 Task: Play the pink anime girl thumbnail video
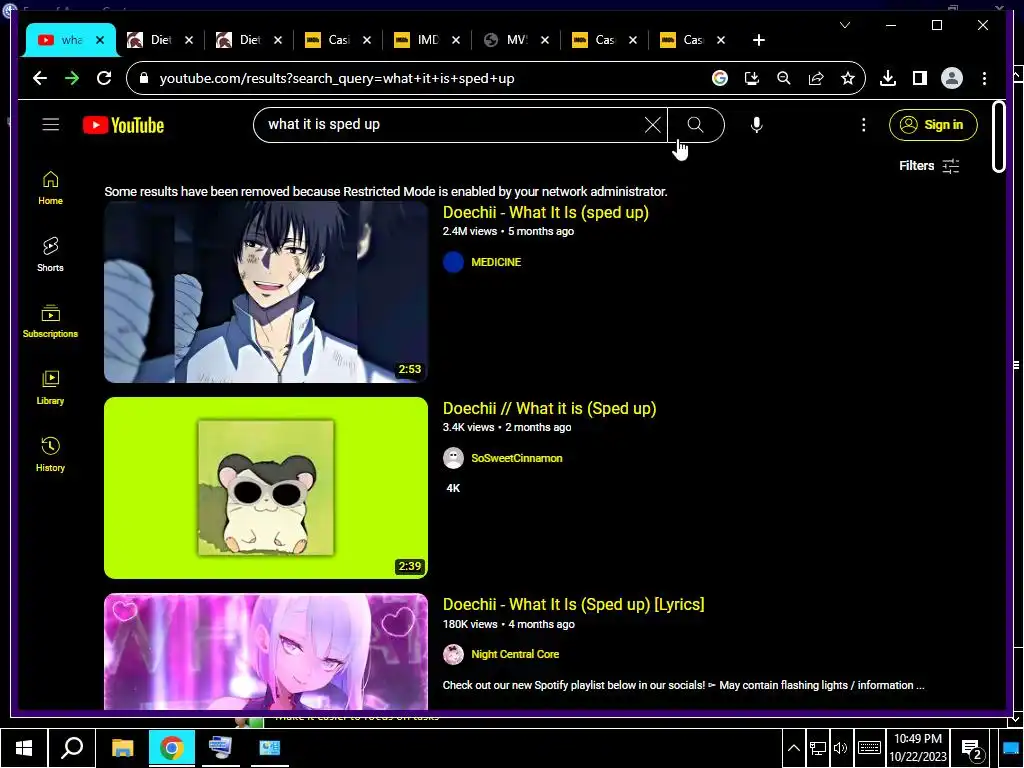pos(266,652)
